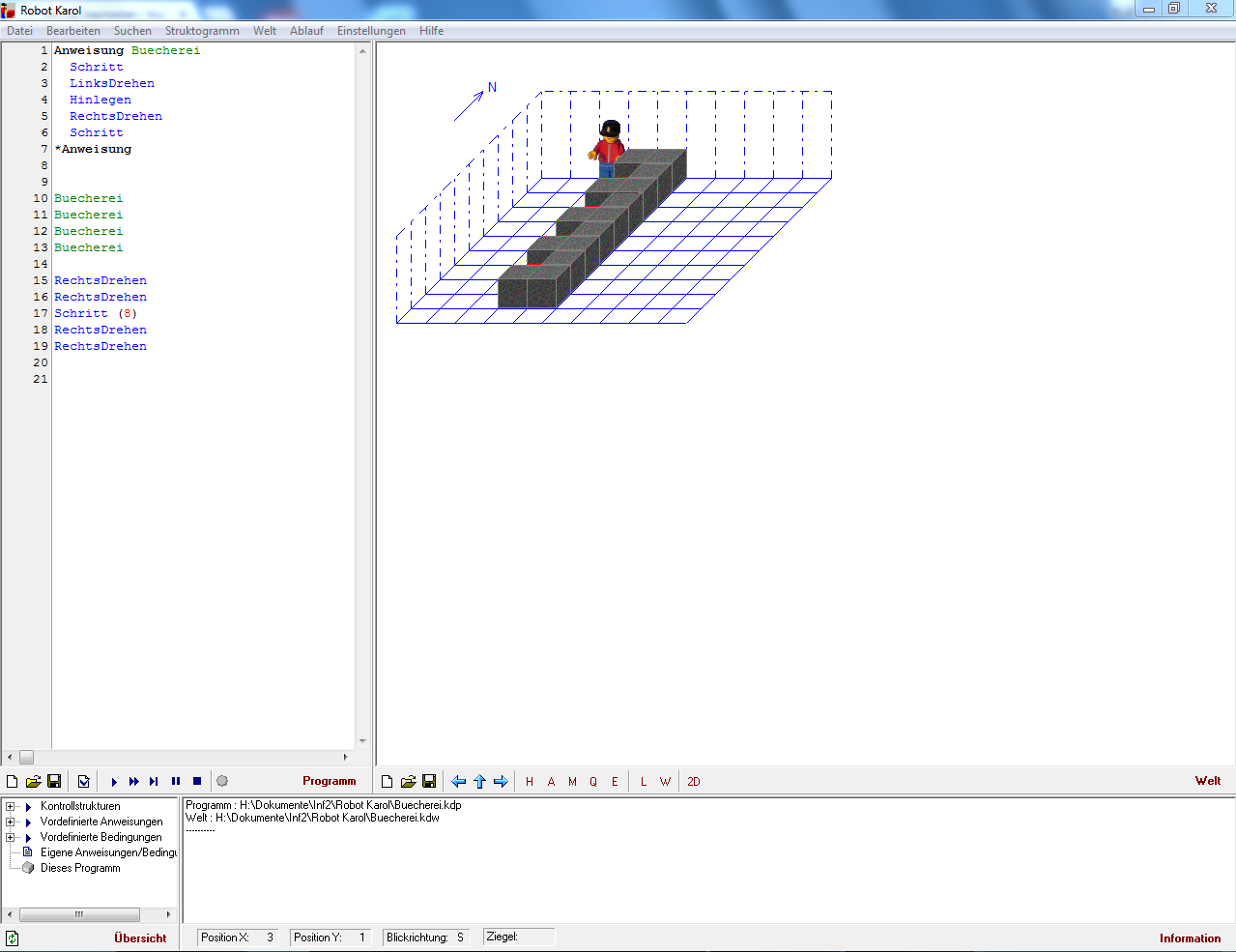Stop program execution with the square icon
This screenshot has width=1236, height=952.
pyautogui.click(x=197, y=782)
